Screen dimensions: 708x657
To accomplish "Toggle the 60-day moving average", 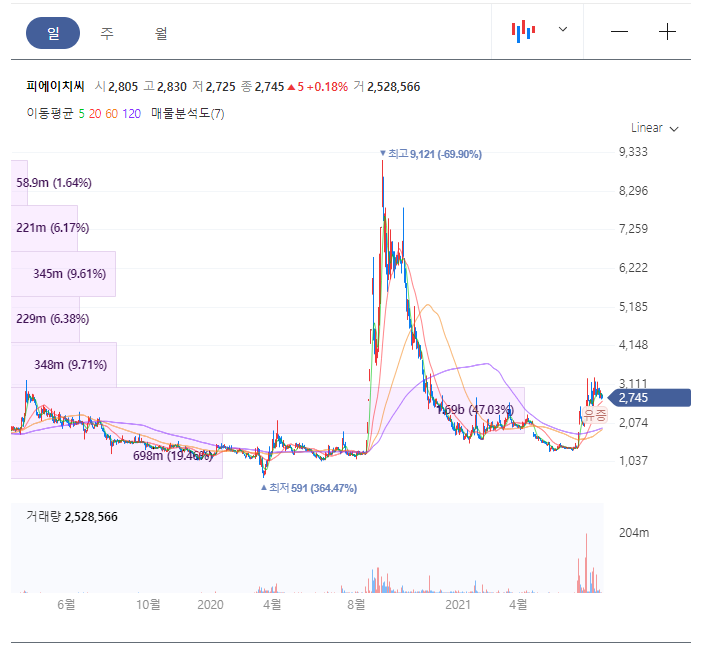I will point(112,114).
